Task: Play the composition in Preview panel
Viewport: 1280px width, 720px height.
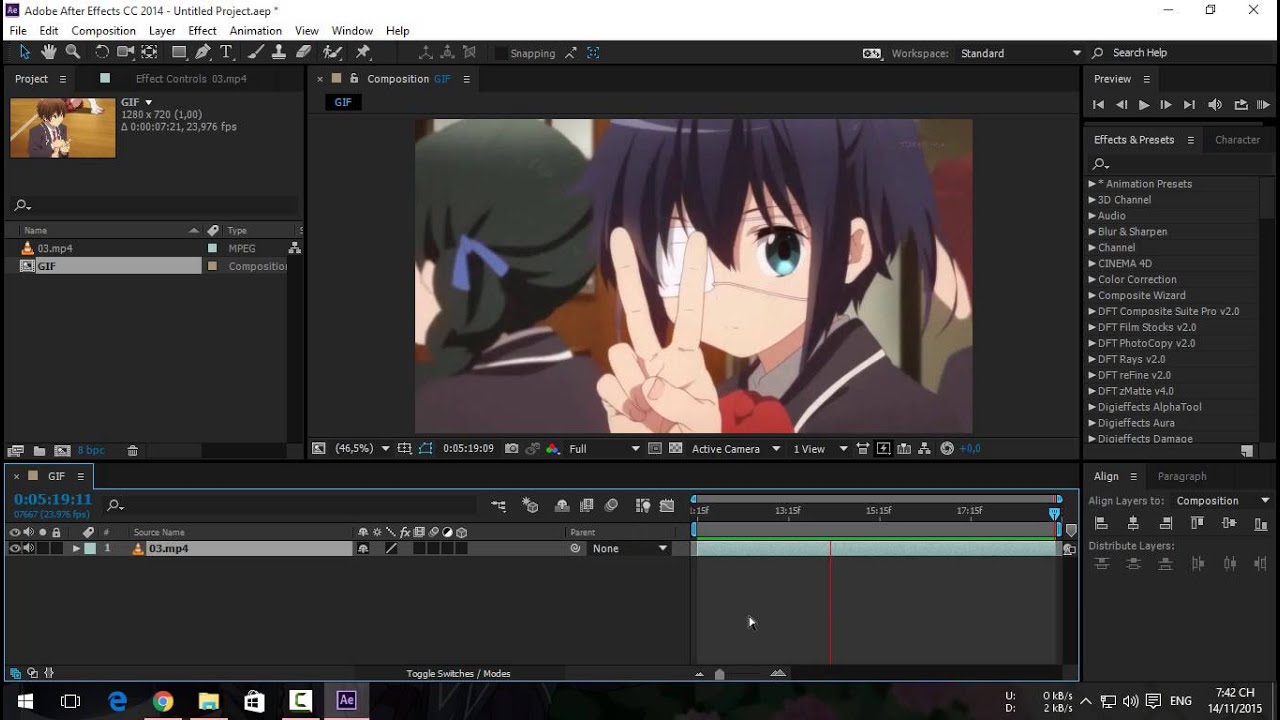Action: tap(1144, 105)
